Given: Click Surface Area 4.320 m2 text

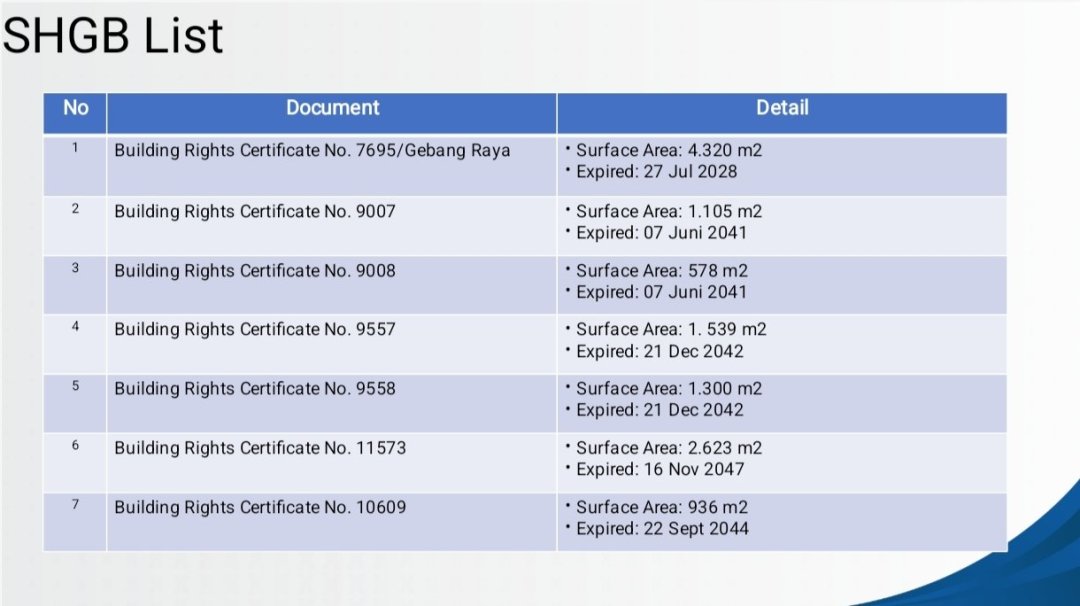Looking at the screenshot, I should tap(669, 151).
